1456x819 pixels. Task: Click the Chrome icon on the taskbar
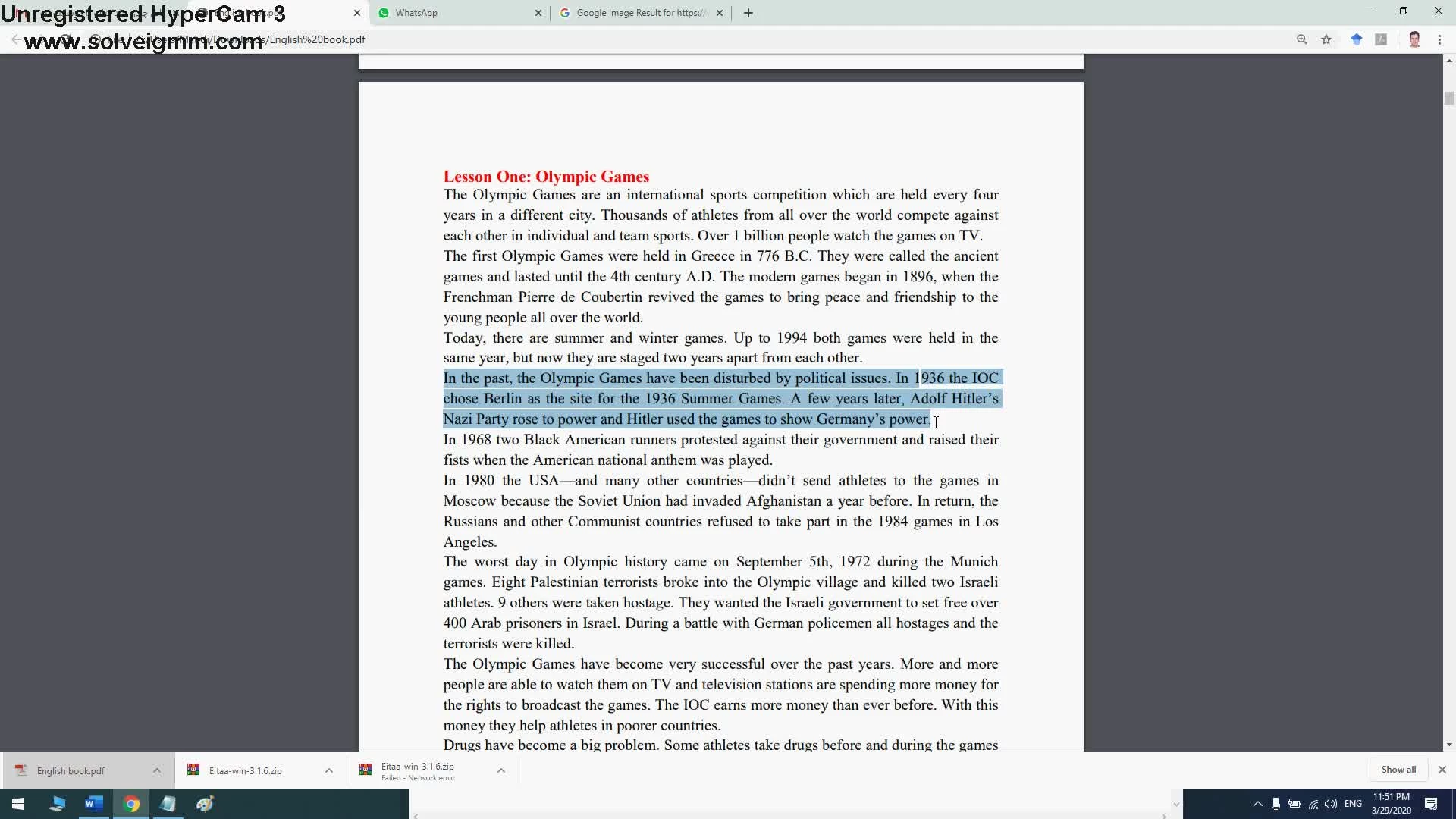[x=131, y=804]
